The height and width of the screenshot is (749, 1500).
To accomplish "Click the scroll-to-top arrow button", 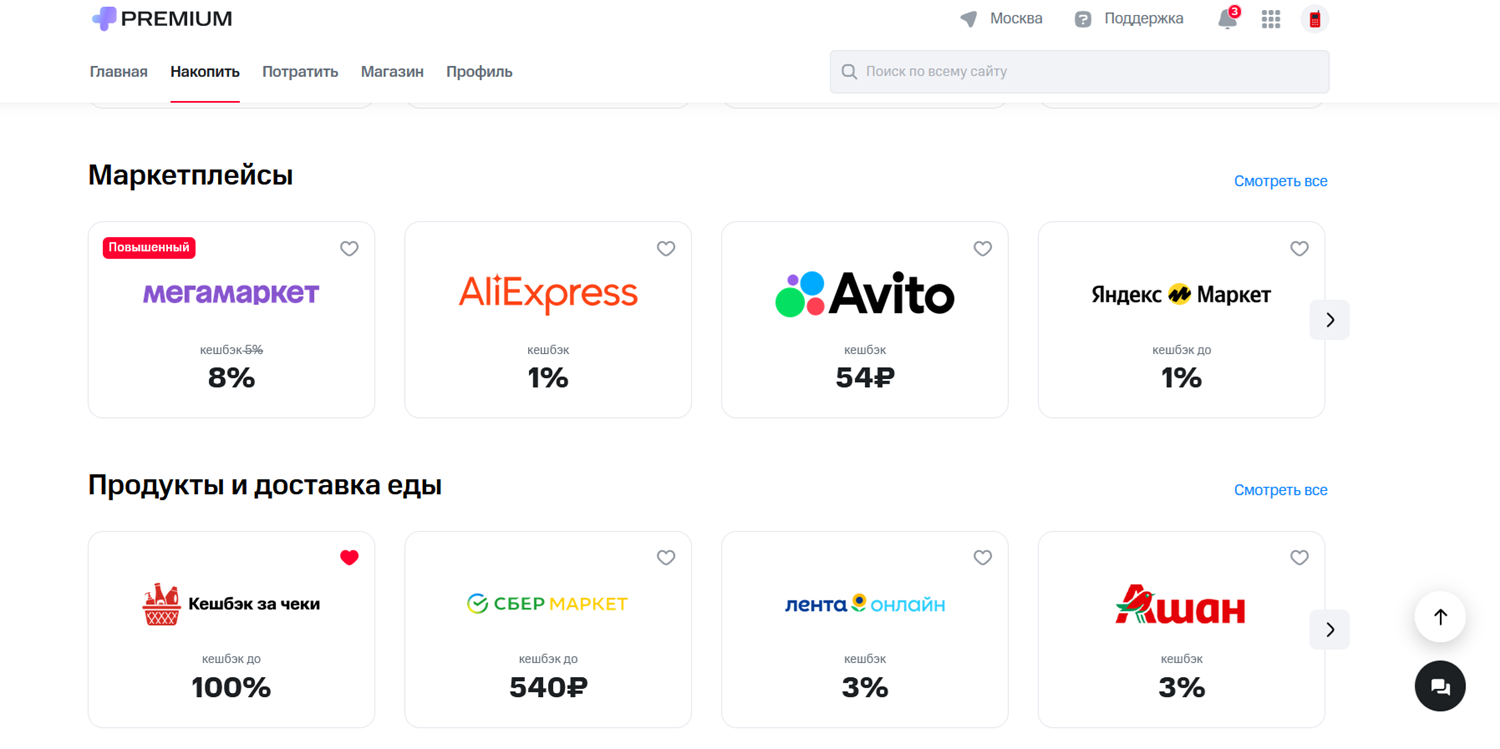I will coord(1440,617).
